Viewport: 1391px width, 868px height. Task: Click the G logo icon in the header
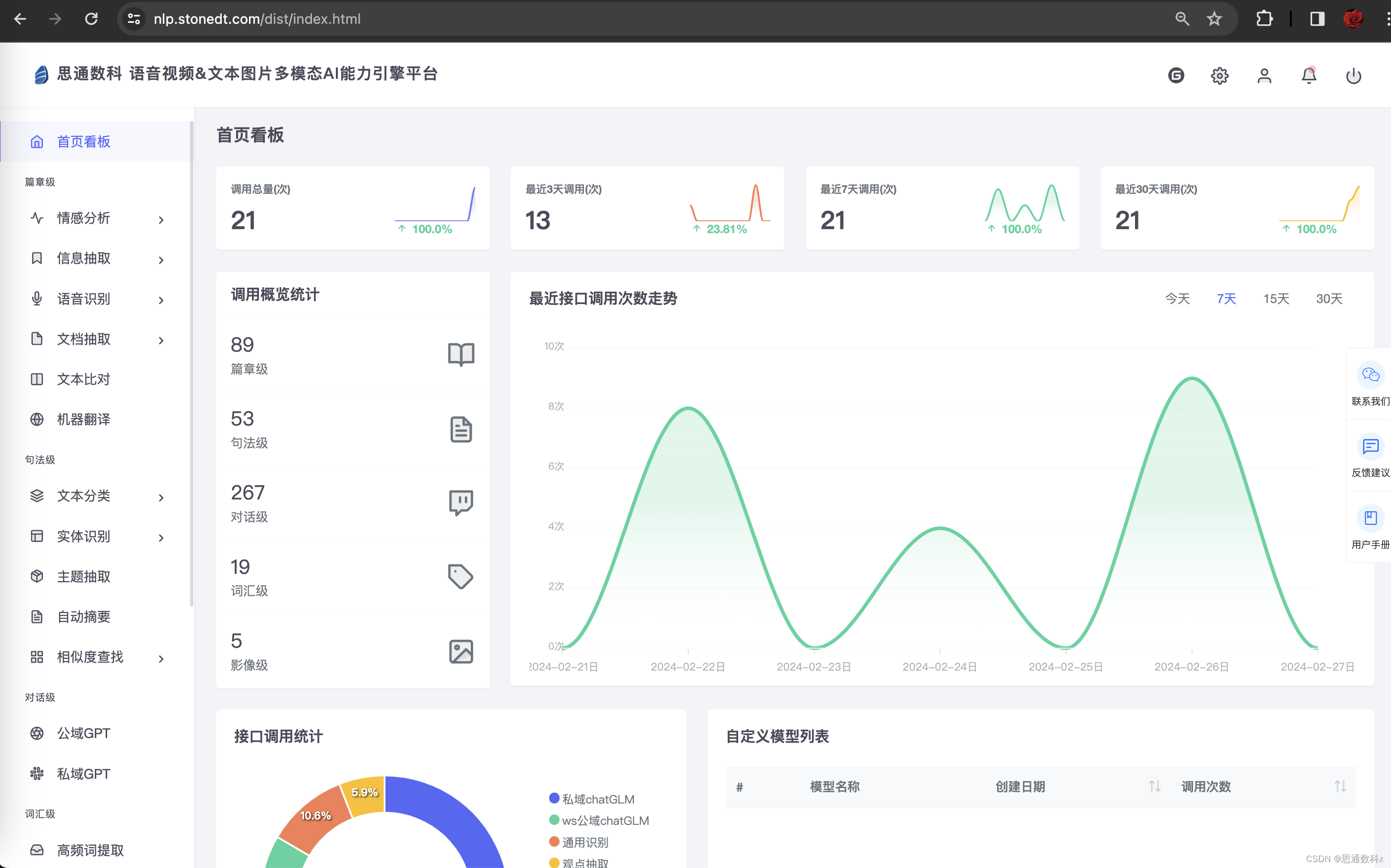[x=1176, y=75]
